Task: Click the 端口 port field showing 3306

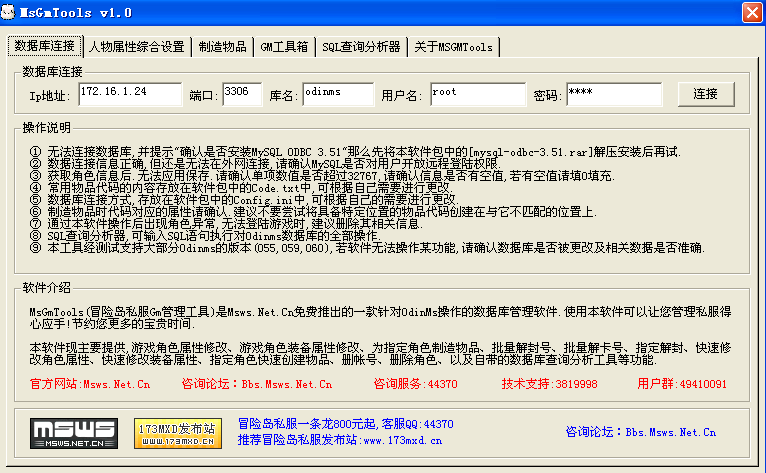Action: [242, 94]
